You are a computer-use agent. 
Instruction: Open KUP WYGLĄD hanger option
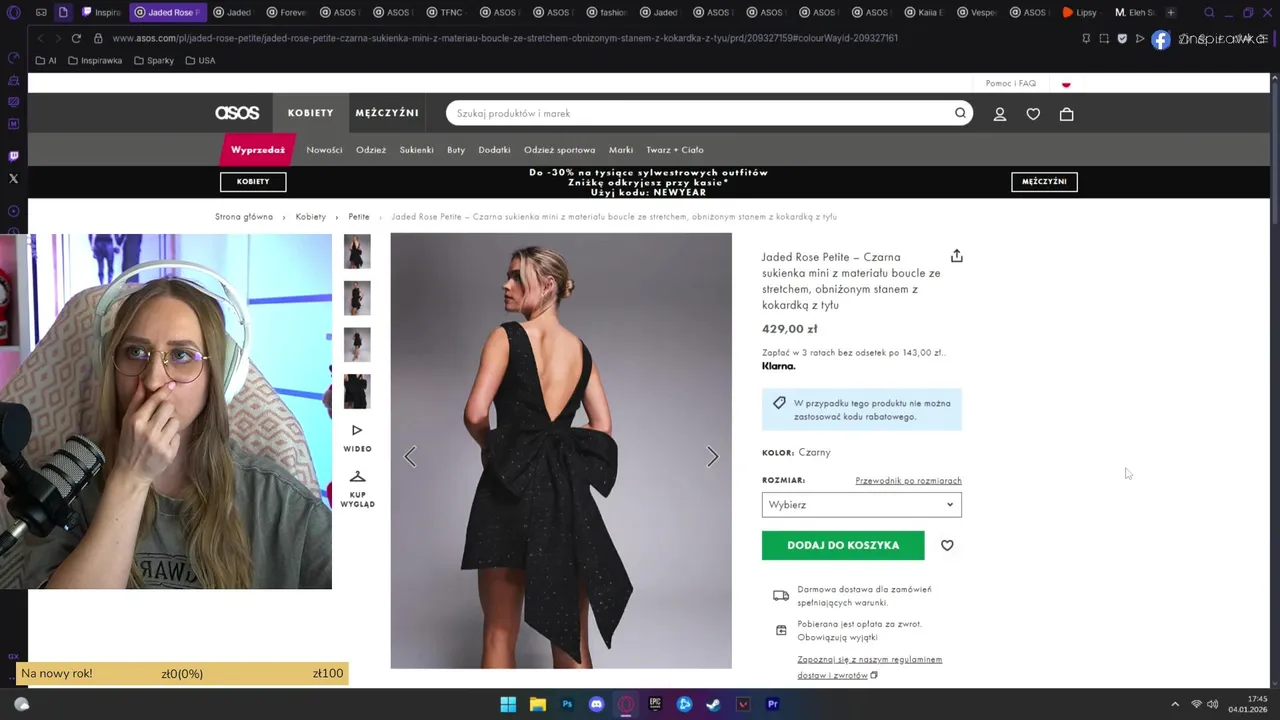pyautogui.click(x=357, y=489)
